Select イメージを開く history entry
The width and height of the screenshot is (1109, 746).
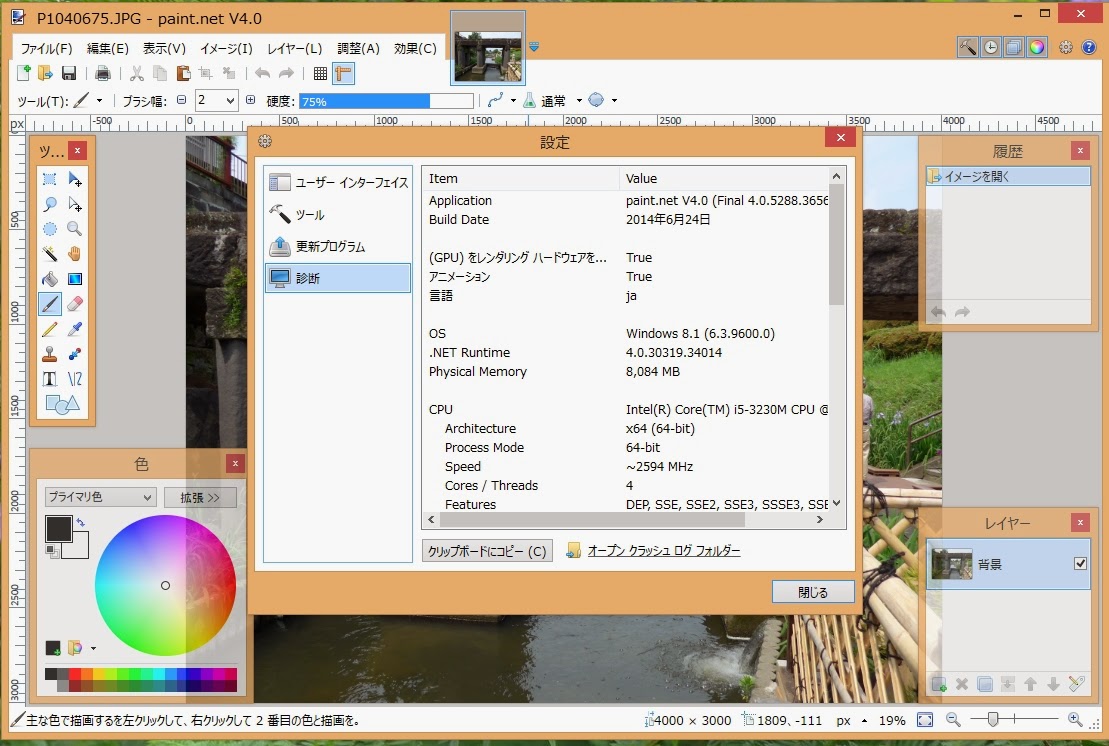click(x=1008, y=176)
